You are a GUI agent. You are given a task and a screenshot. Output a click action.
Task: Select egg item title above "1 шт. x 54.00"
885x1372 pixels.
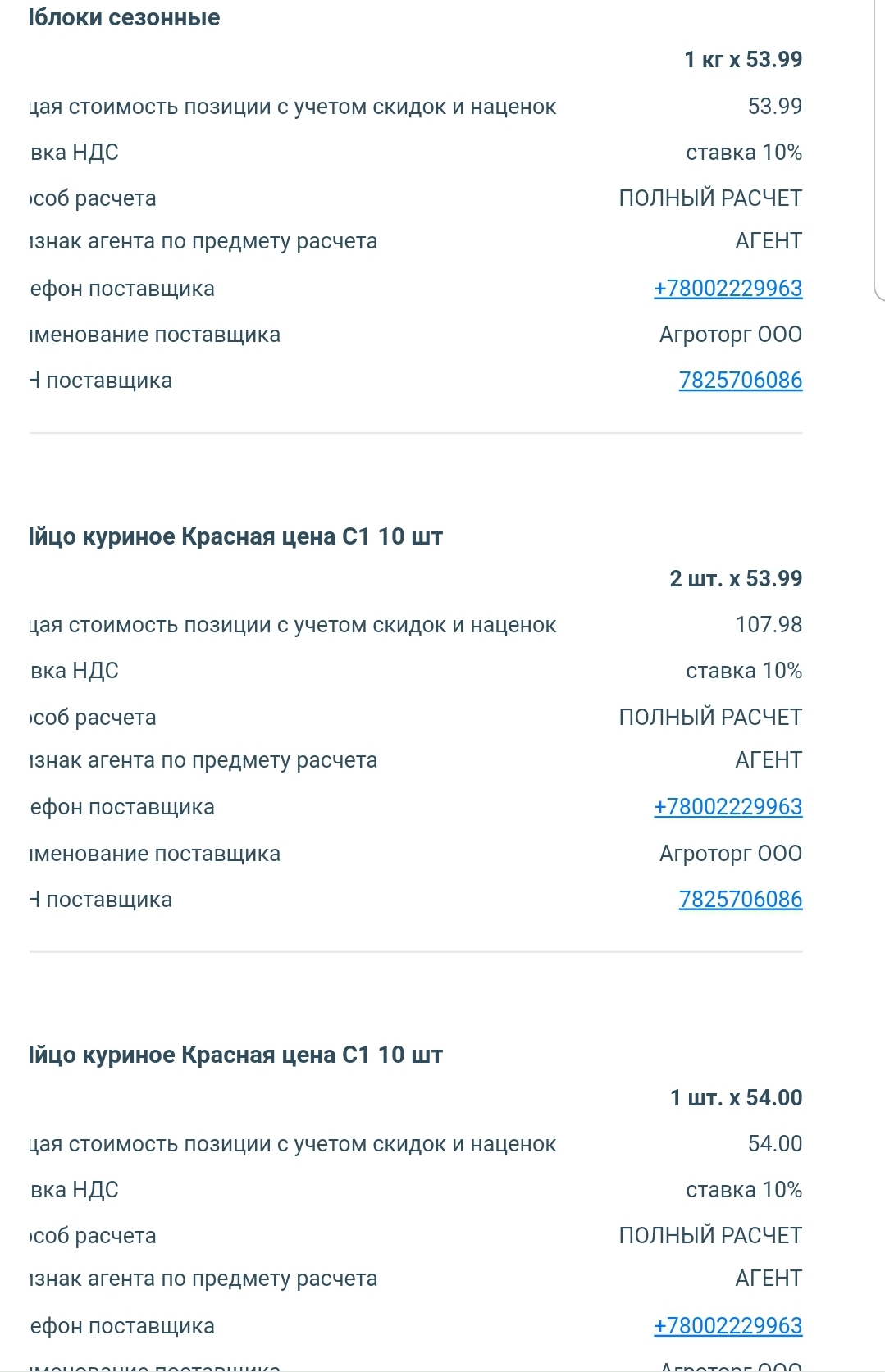click(x=235, y=1055)
